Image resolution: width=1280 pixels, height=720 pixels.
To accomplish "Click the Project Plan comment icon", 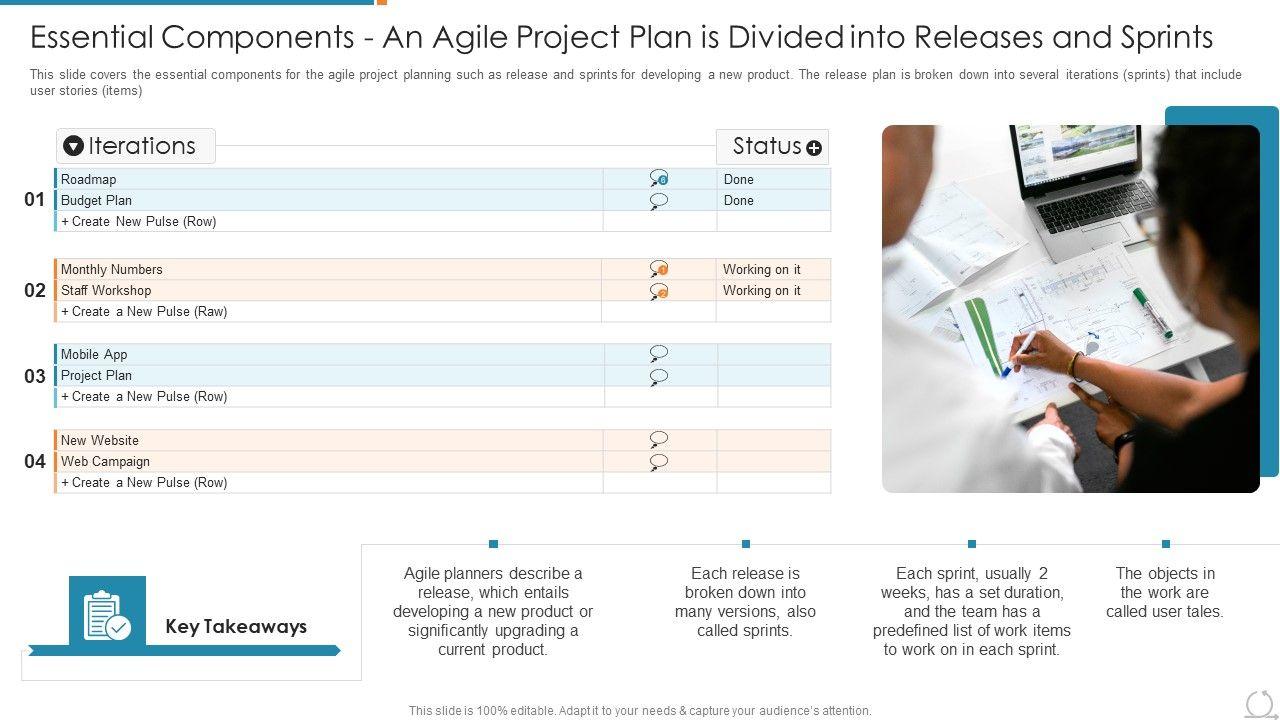I will pyautogui.click(x=658, y=376).
